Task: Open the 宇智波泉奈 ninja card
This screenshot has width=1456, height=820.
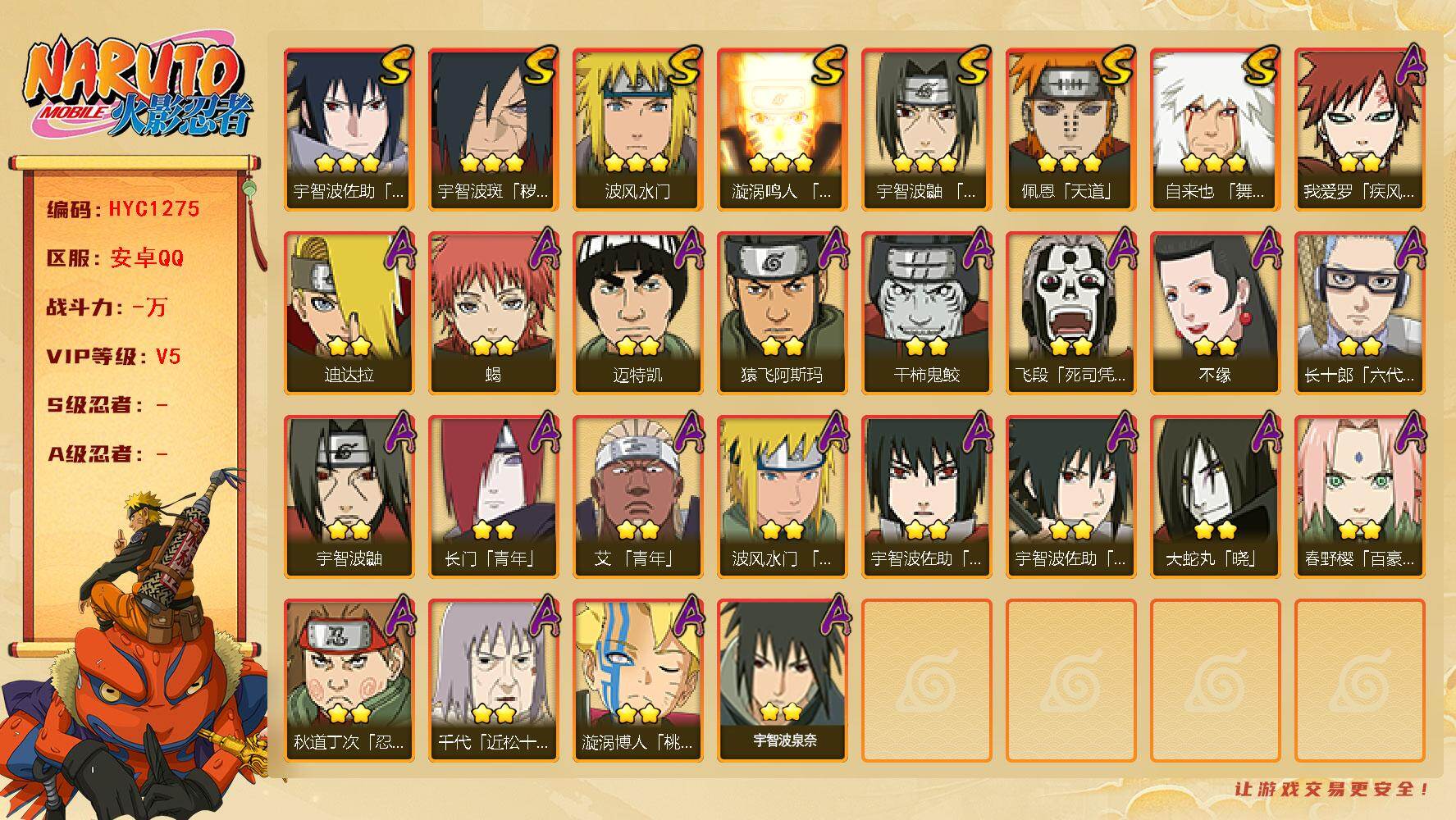Action: tap(782, 680)
